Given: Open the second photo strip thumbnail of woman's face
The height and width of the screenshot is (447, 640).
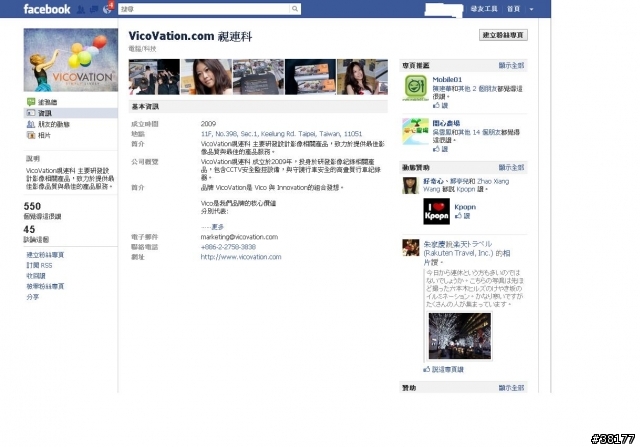Looking at the screenshot, I should click(x=206, y=77).
